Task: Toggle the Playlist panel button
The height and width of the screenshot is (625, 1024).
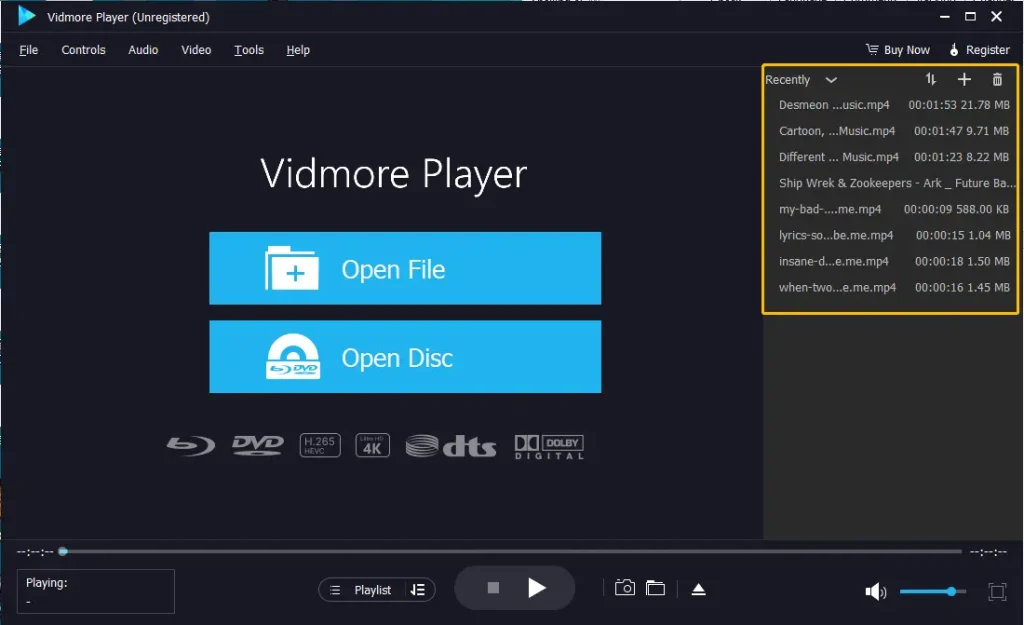Action: click(363, 590)
